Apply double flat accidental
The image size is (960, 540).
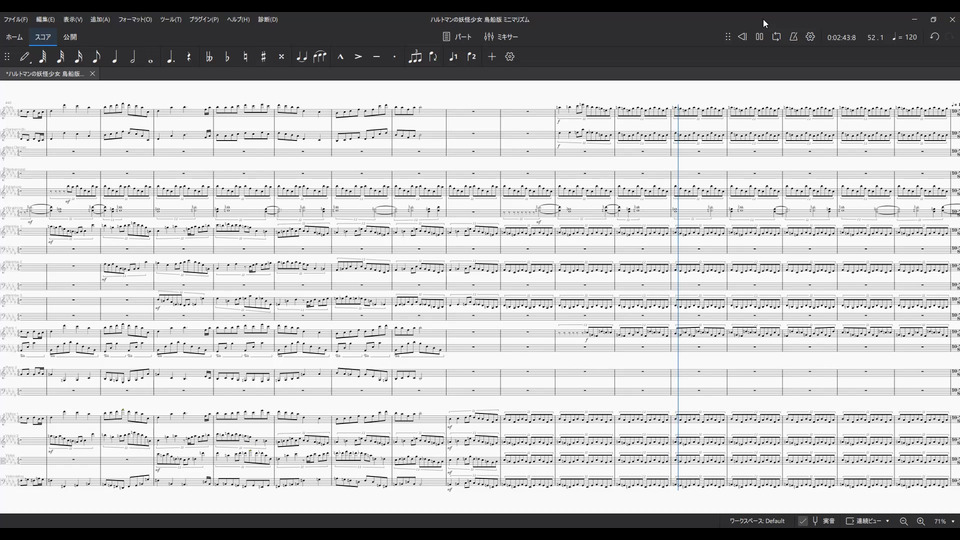click(209, 57)
